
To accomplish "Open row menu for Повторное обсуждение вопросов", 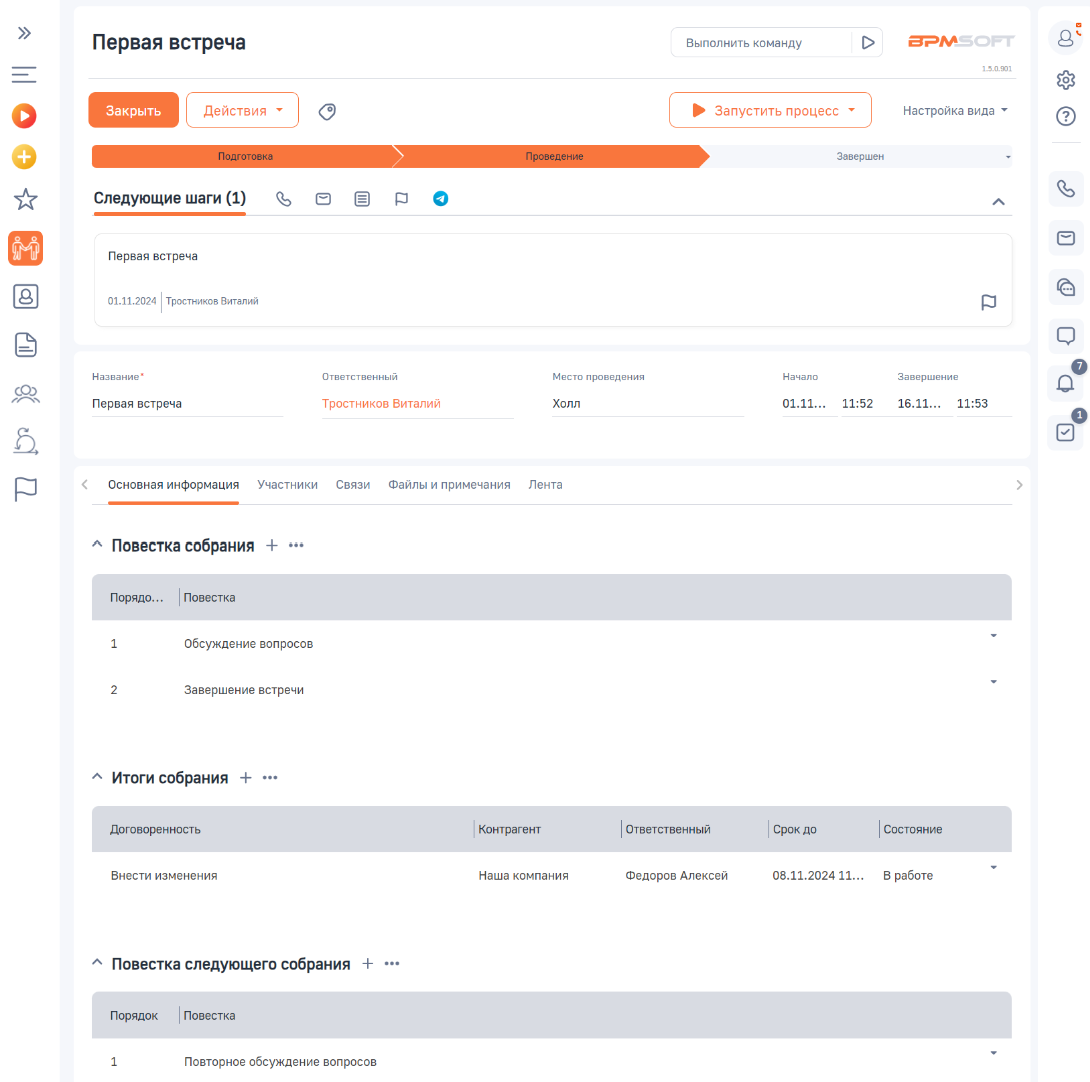I will pos(993,1053).
